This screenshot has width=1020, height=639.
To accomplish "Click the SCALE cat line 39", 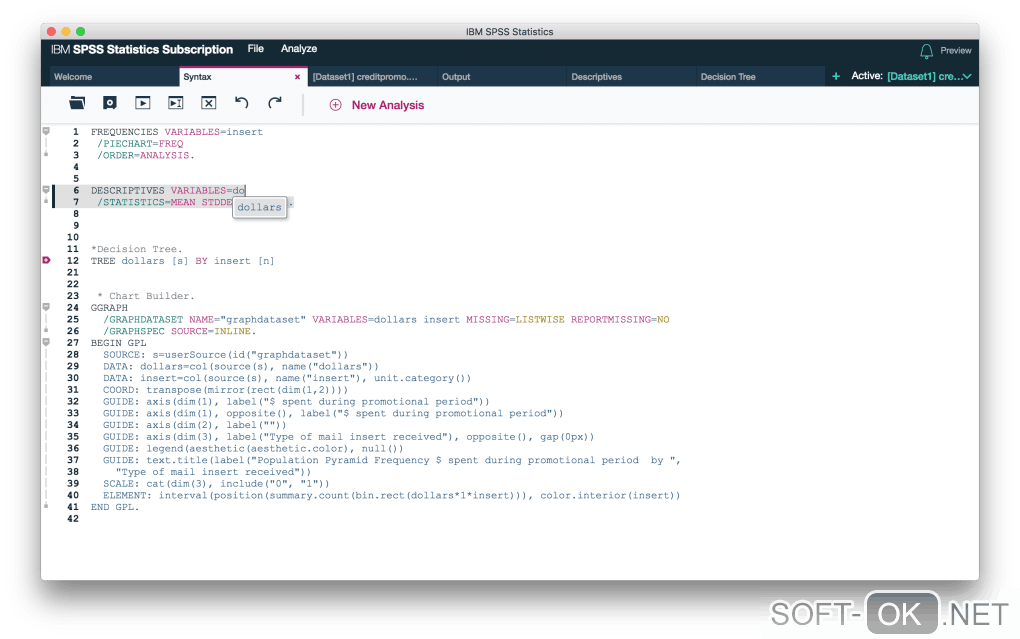I will (216, 483).
